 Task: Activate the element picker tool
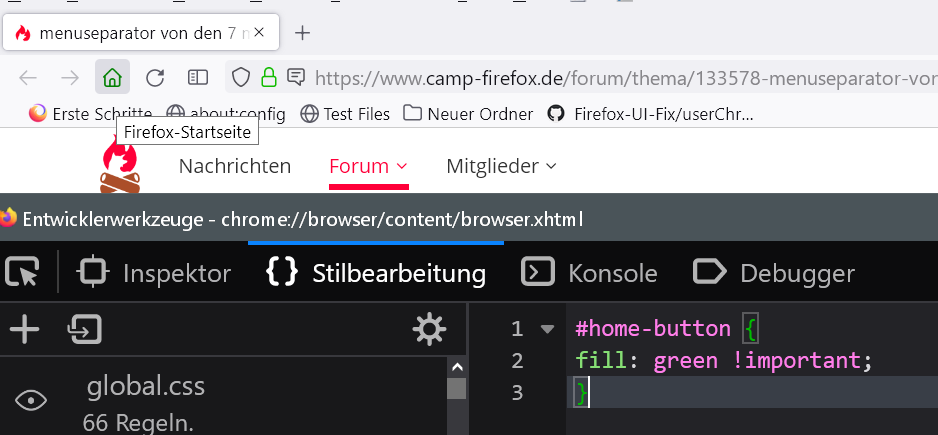22,272
